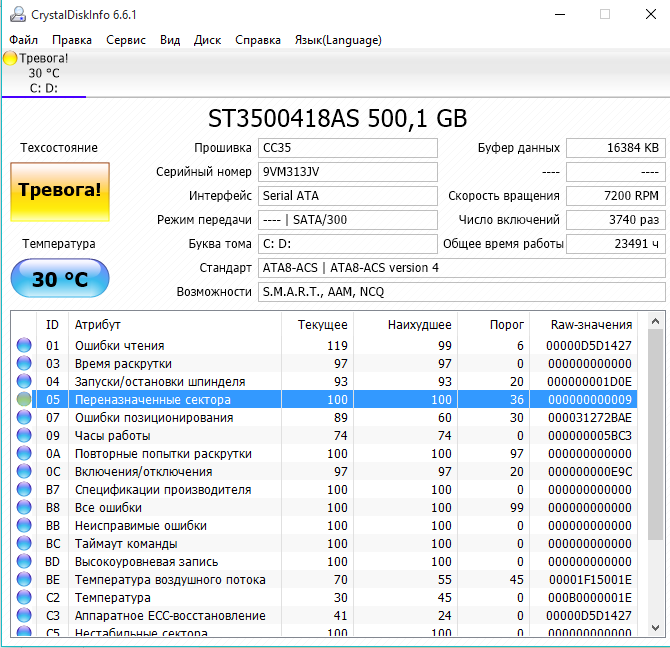This screenshot has width=670, height=648.
Task: Click the Стандарт field ATA8-ACS
Action: [461, 268]
